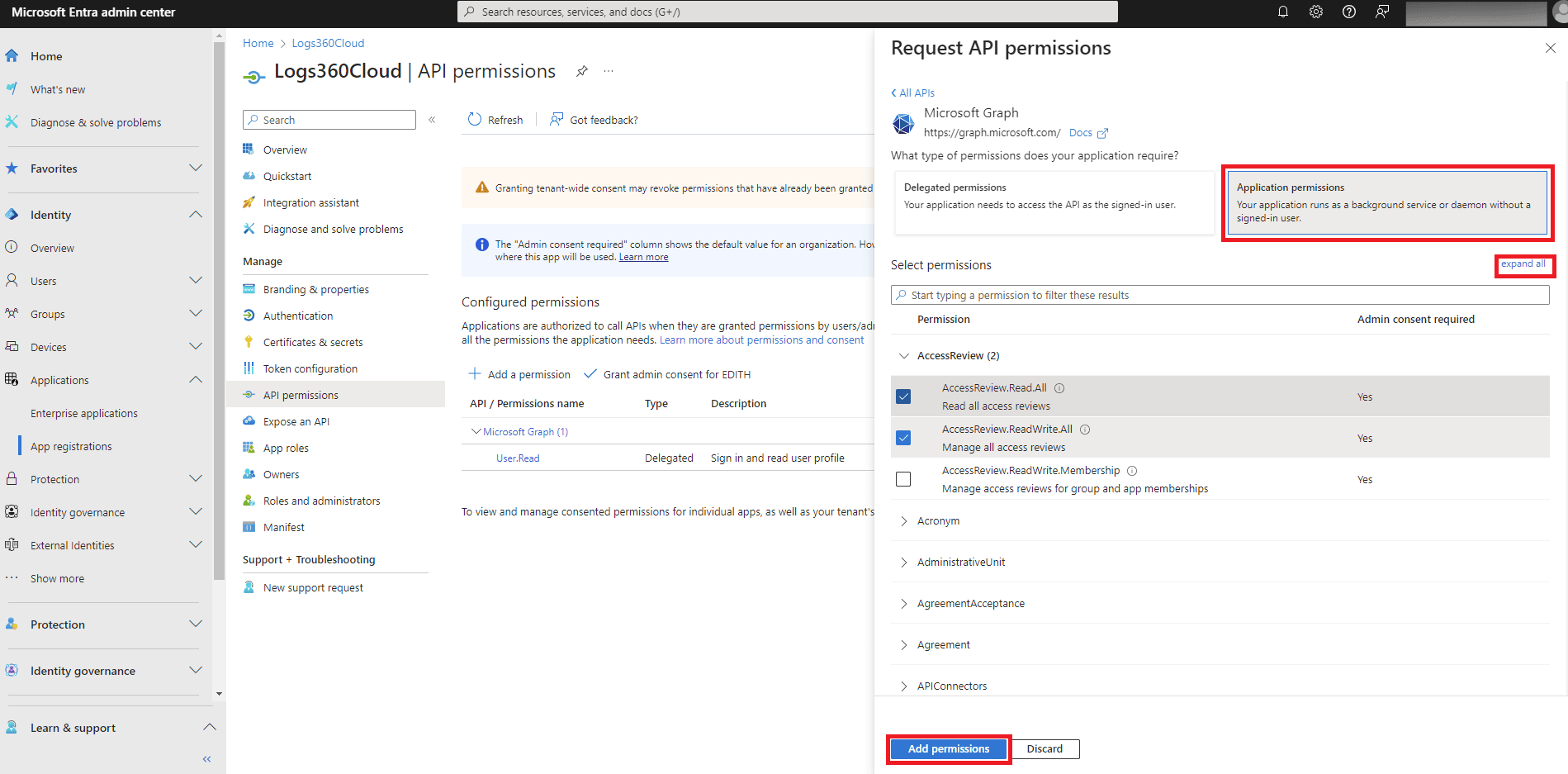Open Devices from the left sidebar icon

[x=12, y=346]
